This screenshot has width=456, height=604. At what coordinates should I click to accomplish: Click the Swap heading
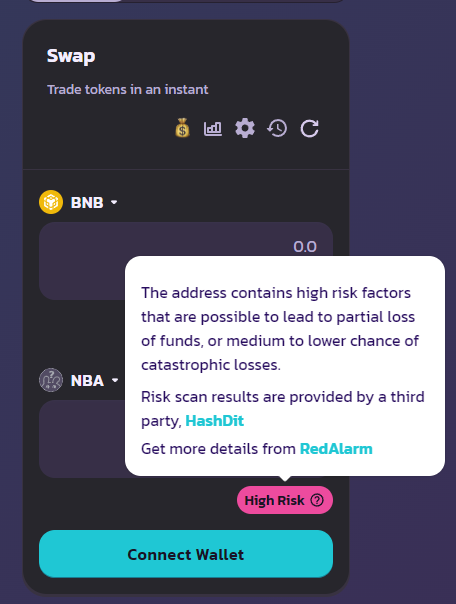(x=71, y=56)
